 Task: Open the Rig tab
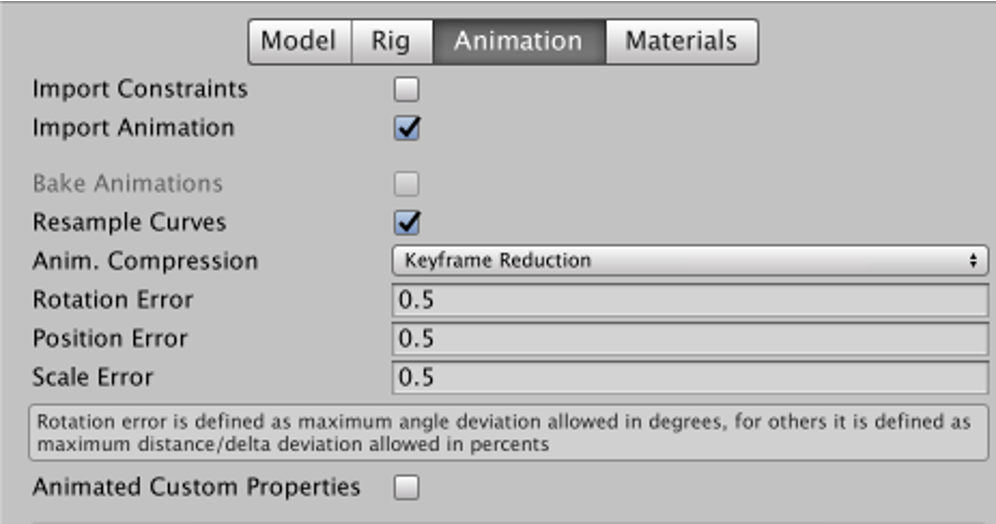point(391,42)
